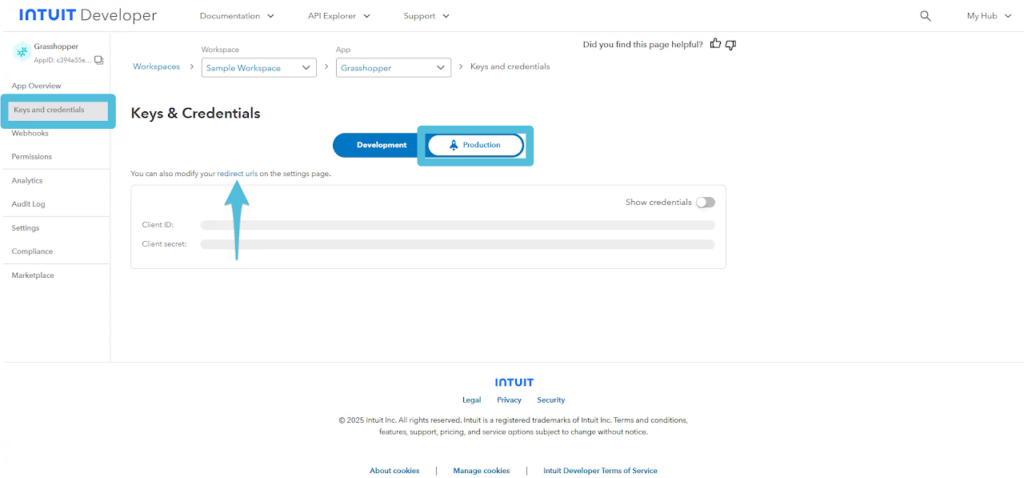Click the Grasshopper app avatar icon
The height and width of the screenshot is (478, 1024).
21,52
